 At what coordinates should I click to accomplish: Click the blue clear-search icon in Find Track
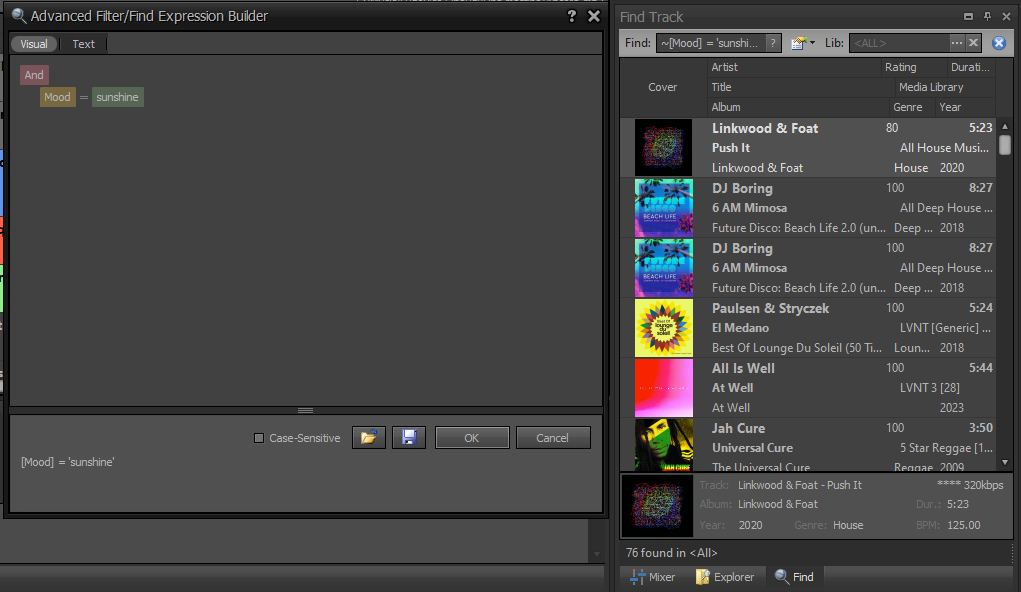998,43
